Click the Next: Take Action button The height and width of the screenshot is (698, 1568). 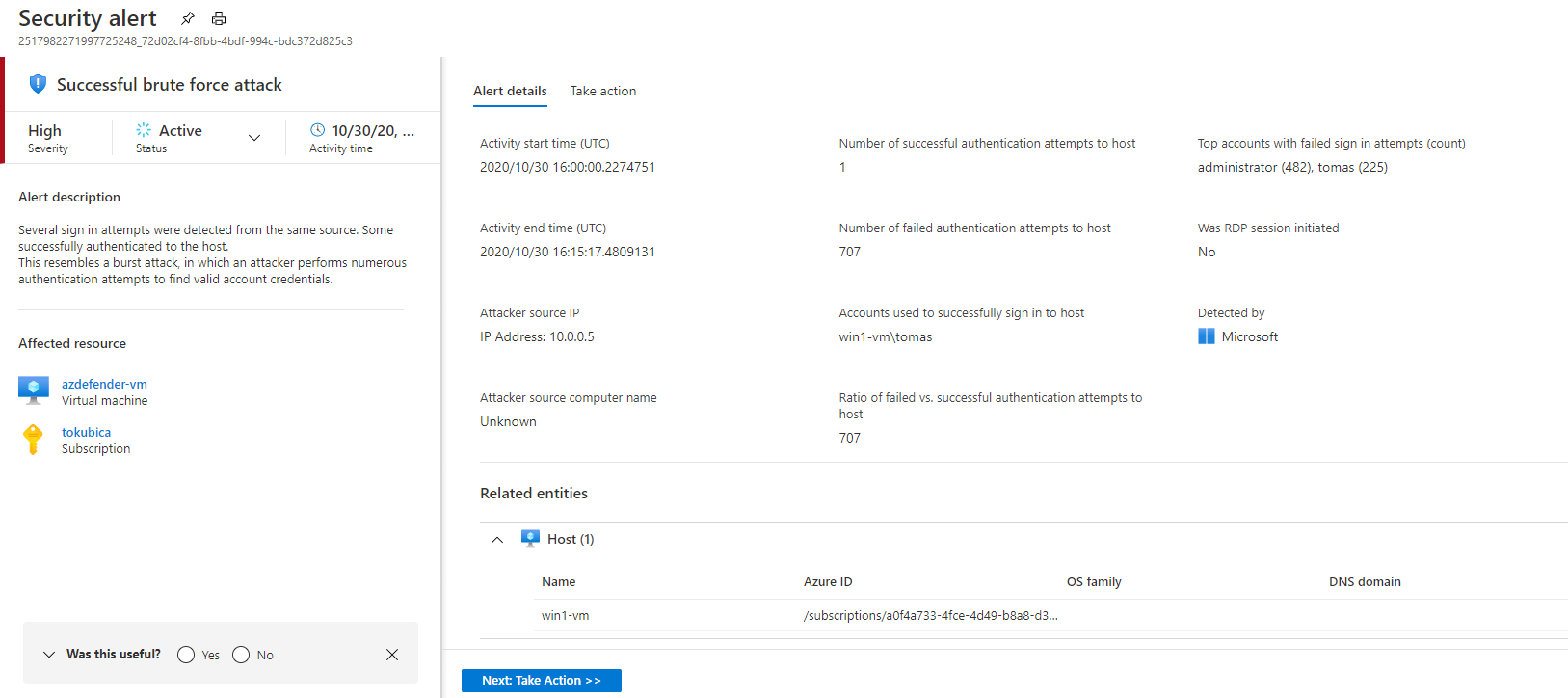point(541,681)
